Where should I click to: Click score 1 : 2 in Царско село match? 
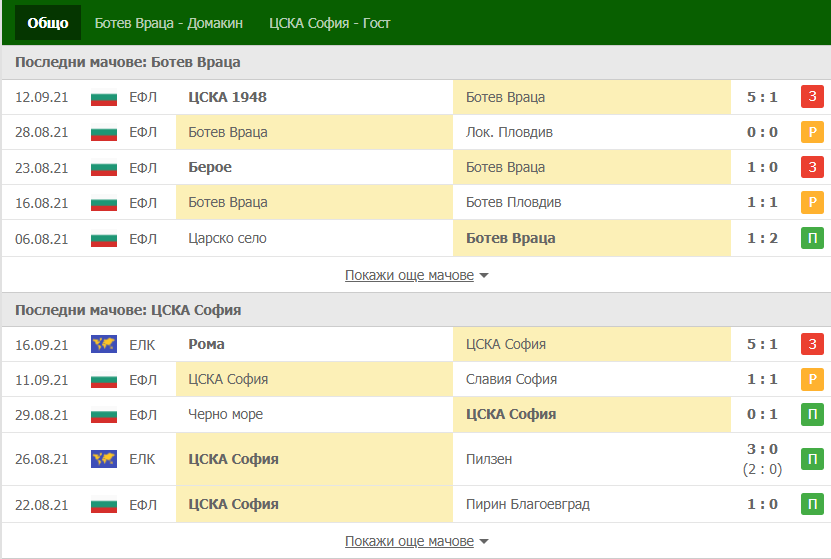point(762,238)
